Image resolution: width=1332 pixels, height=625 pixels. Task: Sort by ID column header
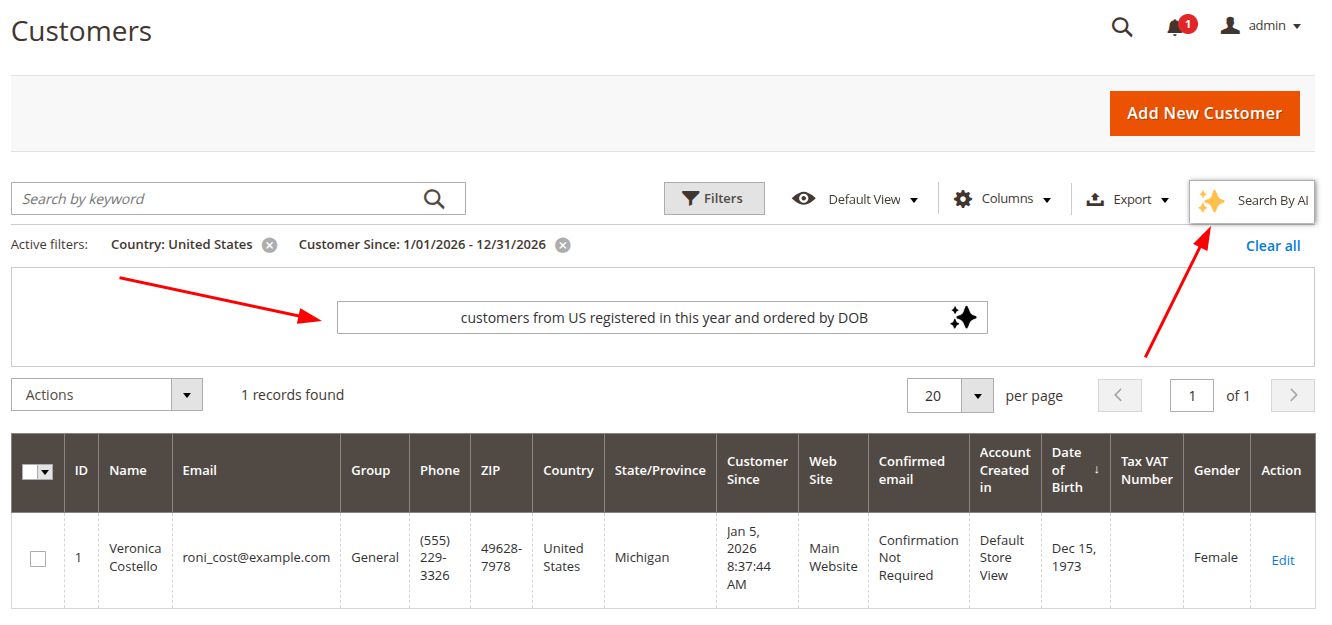(81, 471)
